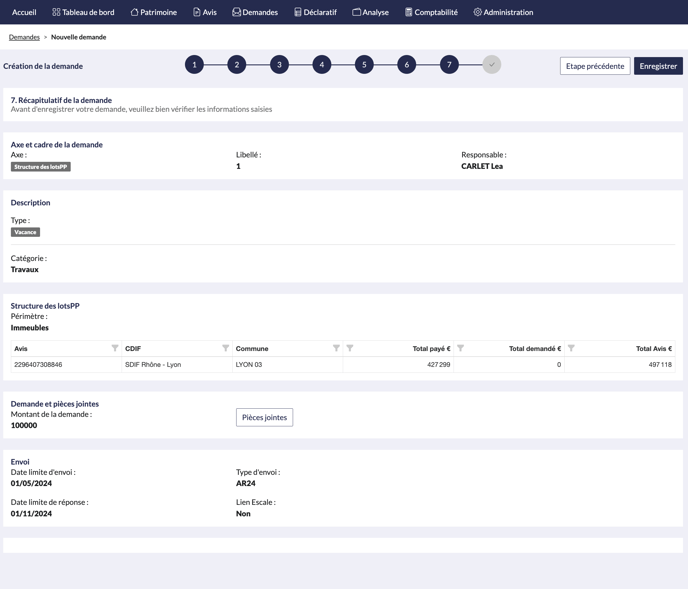Viewport: 688px width, 589px height.
Task: Open the filter for the Avis column
Action: pos(115,348)
